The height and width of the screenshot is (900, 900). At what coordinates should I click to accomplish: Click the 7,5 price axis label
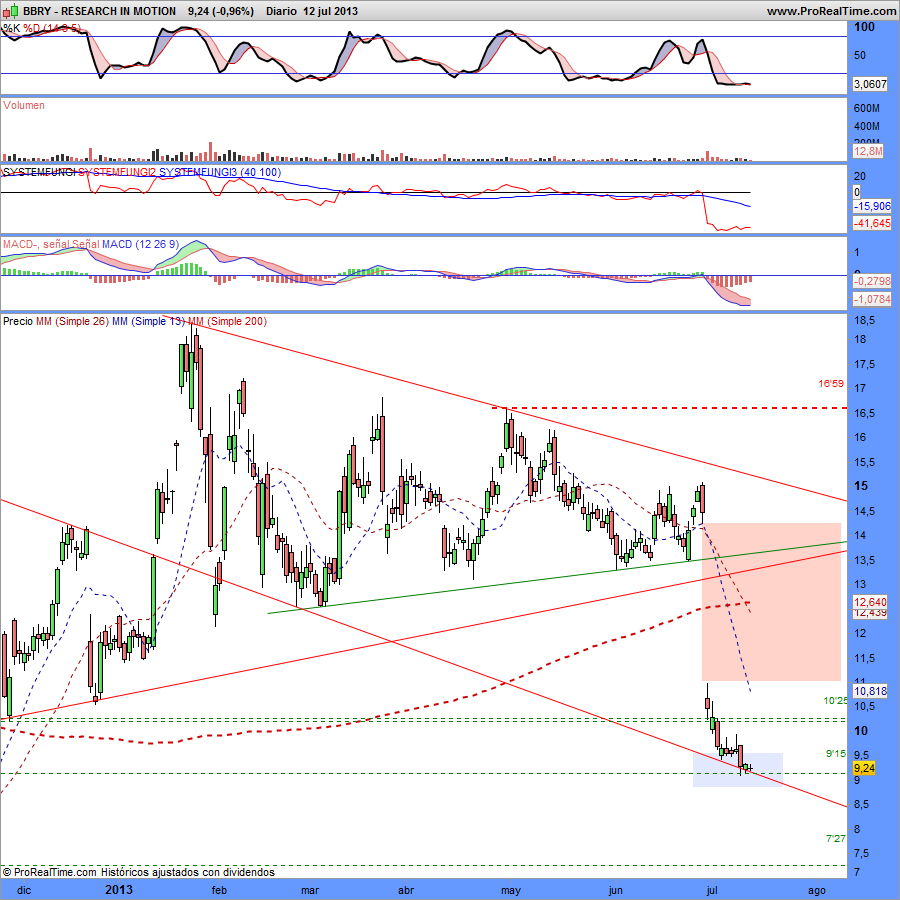click(x=862, y=854)
